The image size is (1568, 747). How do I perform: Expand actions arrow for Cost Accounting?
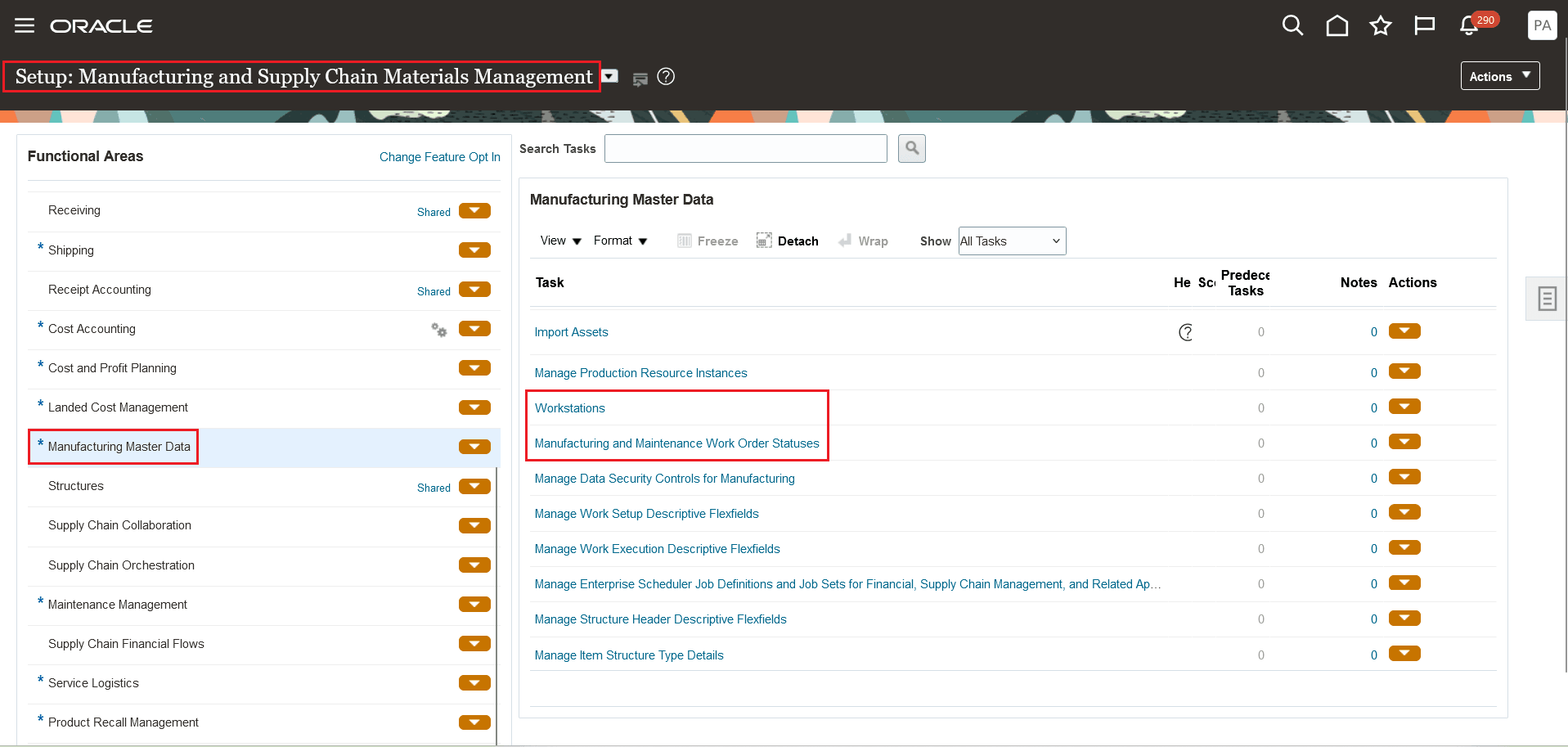[474, 329]
